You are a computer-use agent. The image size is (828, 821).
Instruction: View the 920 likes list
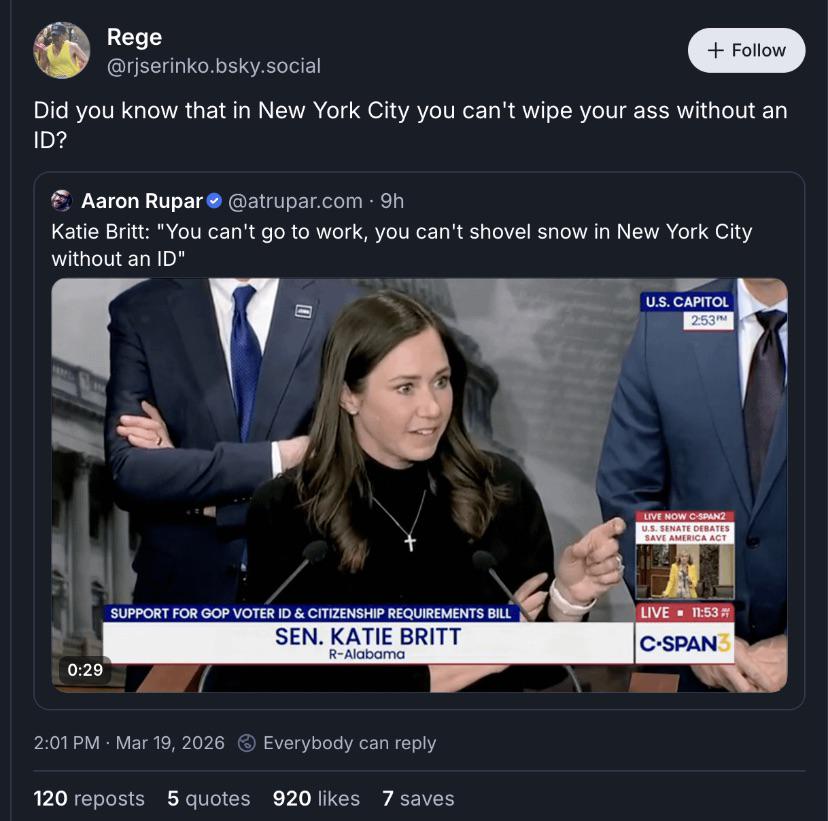(316, 798)
